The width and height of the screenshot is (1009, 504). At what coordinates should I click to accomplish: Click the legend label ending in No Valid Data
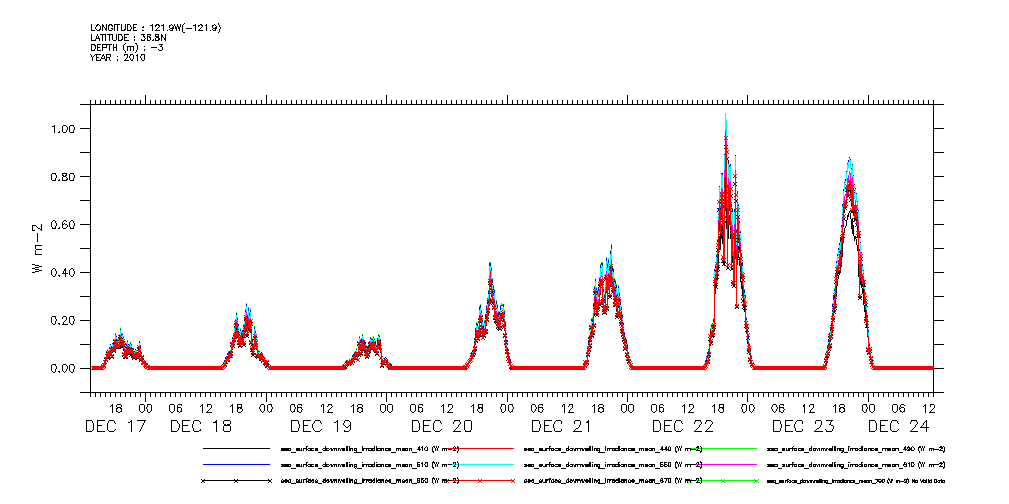[856, 481]
